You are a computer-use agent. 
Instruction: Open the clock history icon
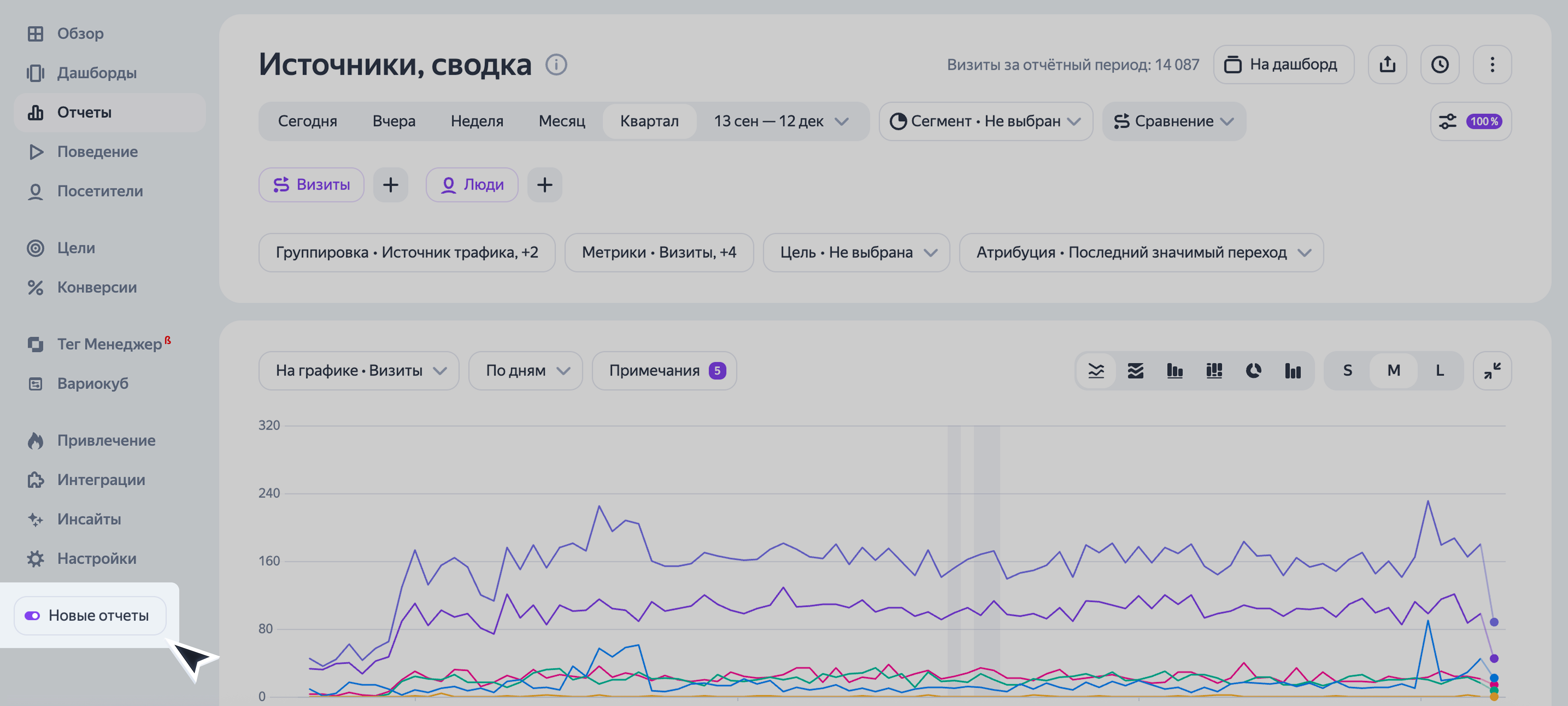1440,65
